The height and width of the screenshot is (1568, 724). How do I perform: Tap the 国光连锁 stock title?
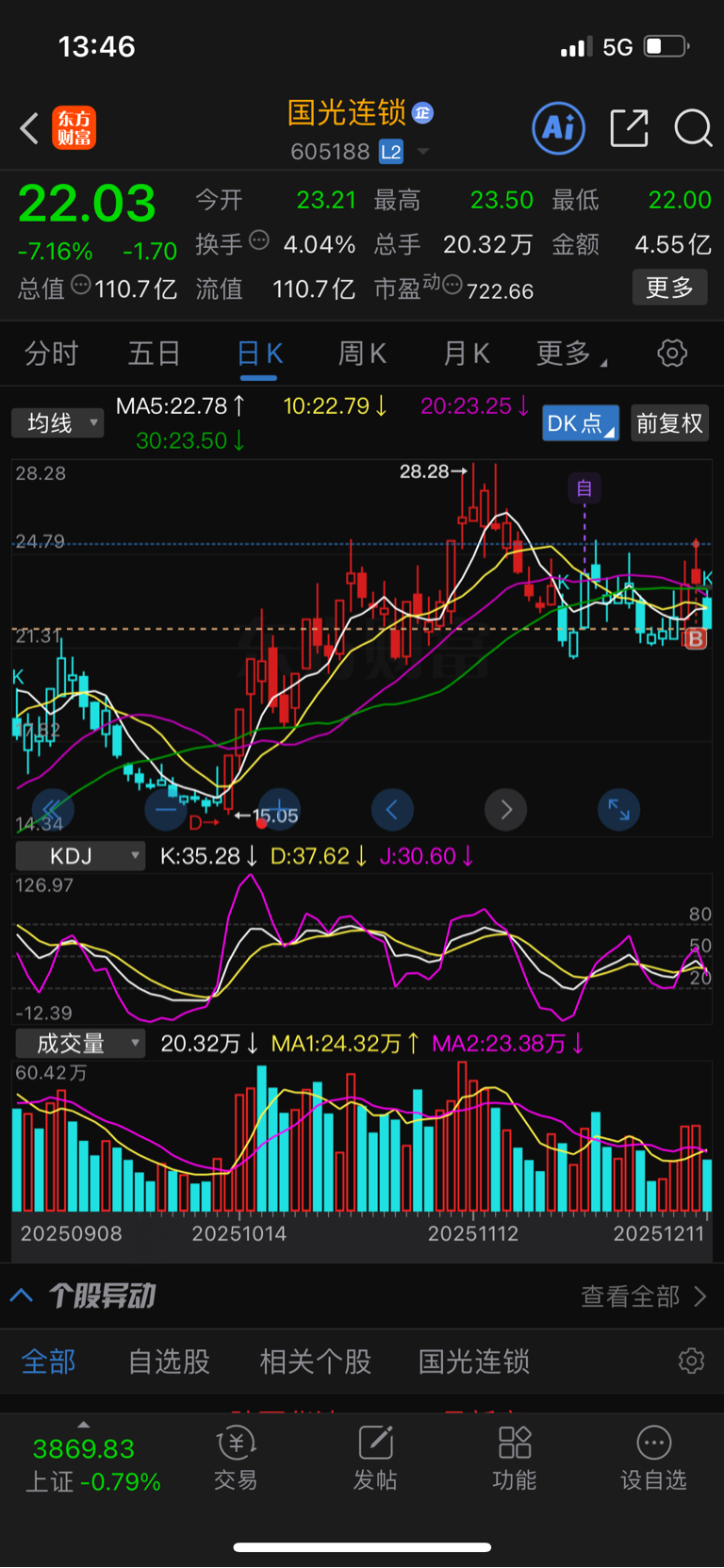(347, 113)
